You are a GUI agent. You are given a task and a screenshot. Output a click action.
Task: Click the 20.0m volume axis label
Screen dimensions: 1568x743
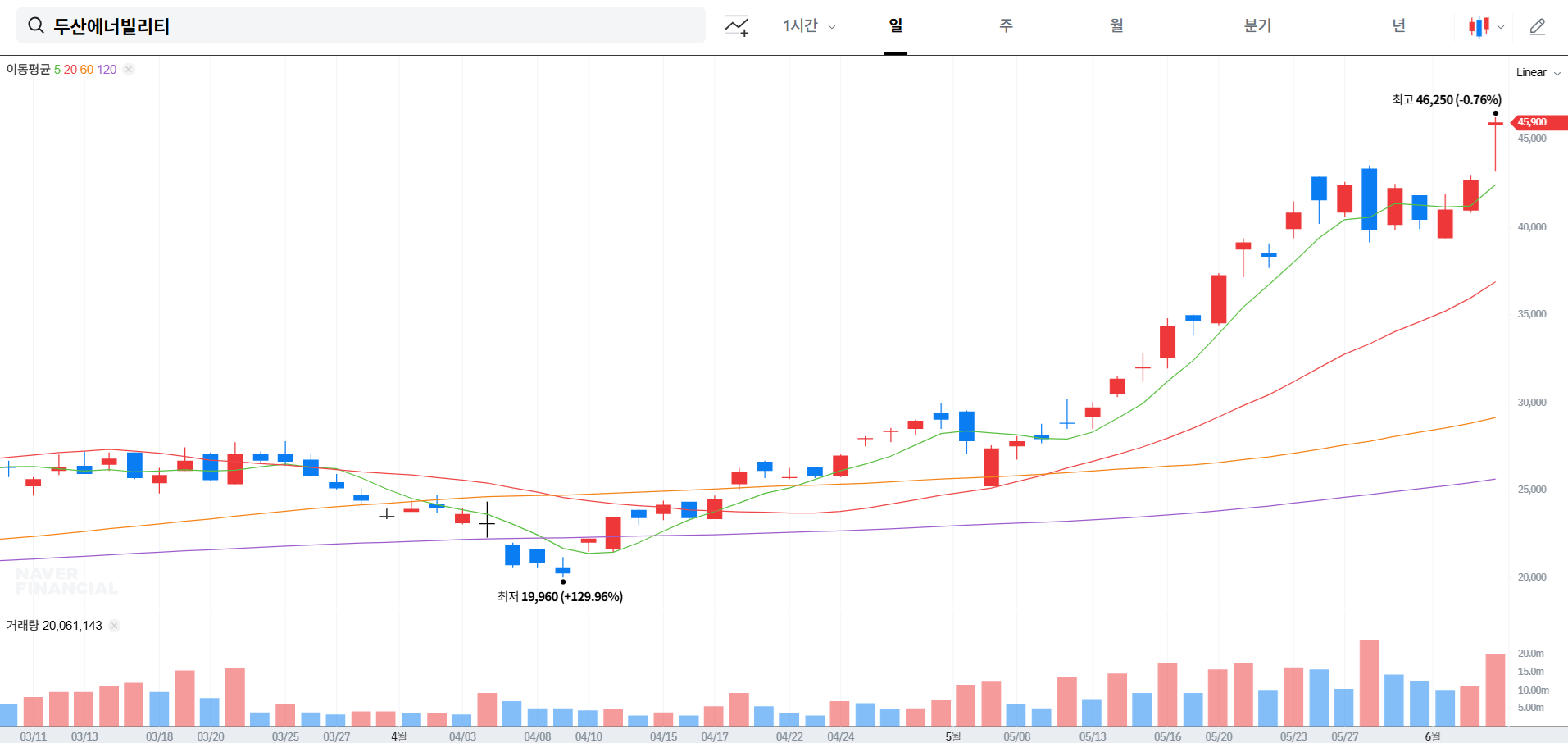tap(1531, 653)
